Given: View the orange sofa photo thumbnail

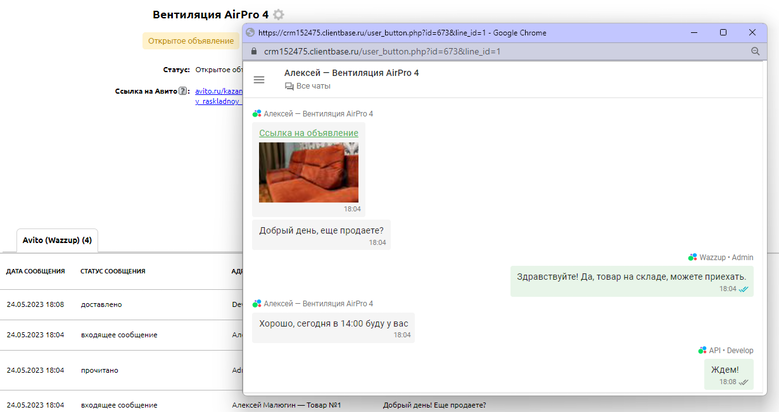Looking at the screenshot, I should pos(308,172).
